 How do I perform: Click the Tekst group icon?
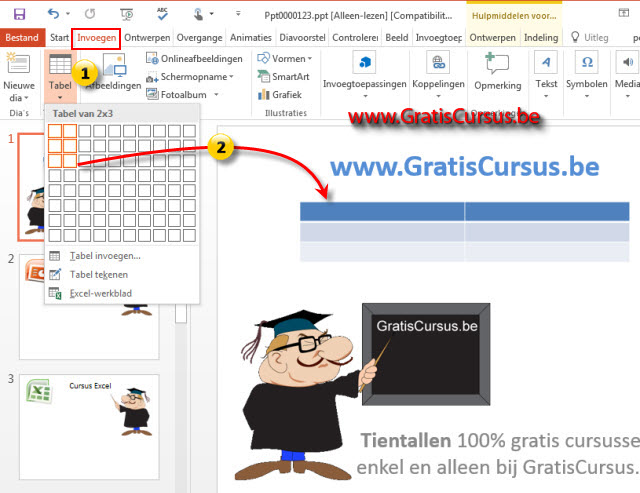[546, 62]
